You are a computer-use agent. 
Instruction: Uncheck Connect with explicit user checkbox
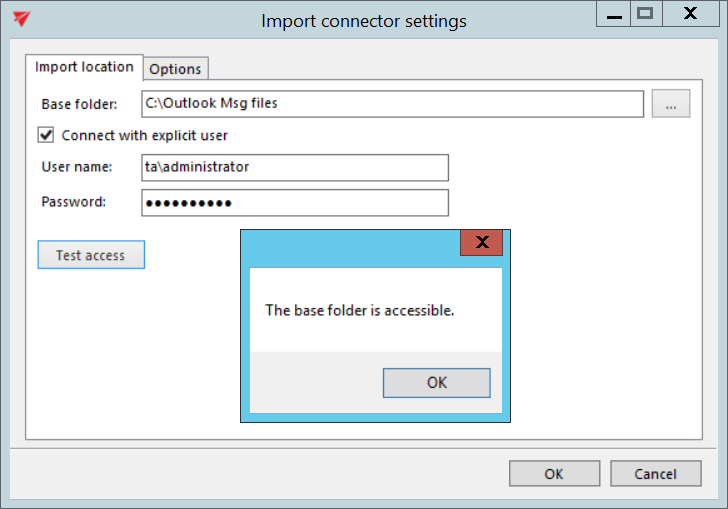click(46, 135)
